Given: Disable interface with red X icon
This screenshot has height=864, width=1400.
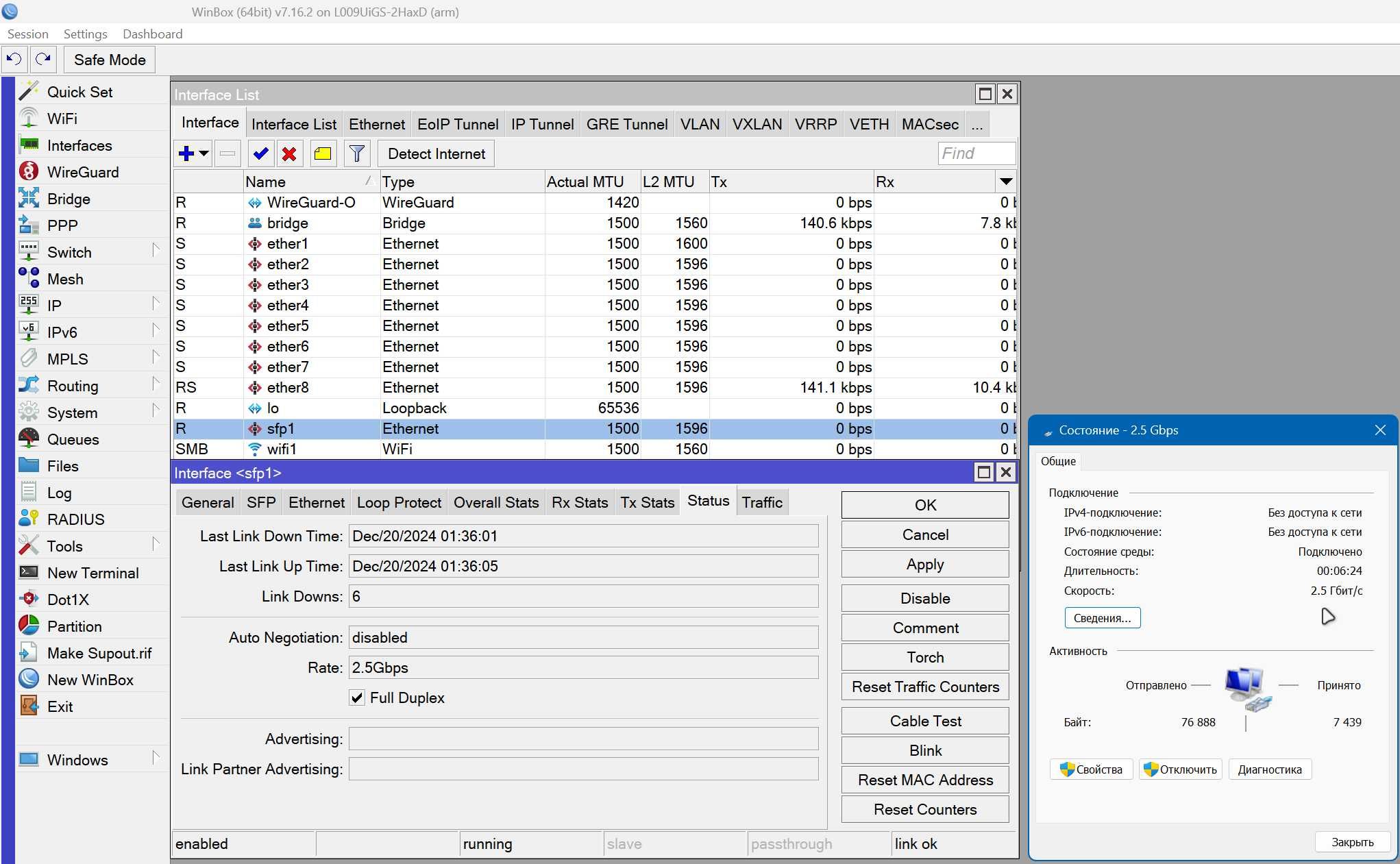Looking at the screenshot, I should [x=289, y=153].
